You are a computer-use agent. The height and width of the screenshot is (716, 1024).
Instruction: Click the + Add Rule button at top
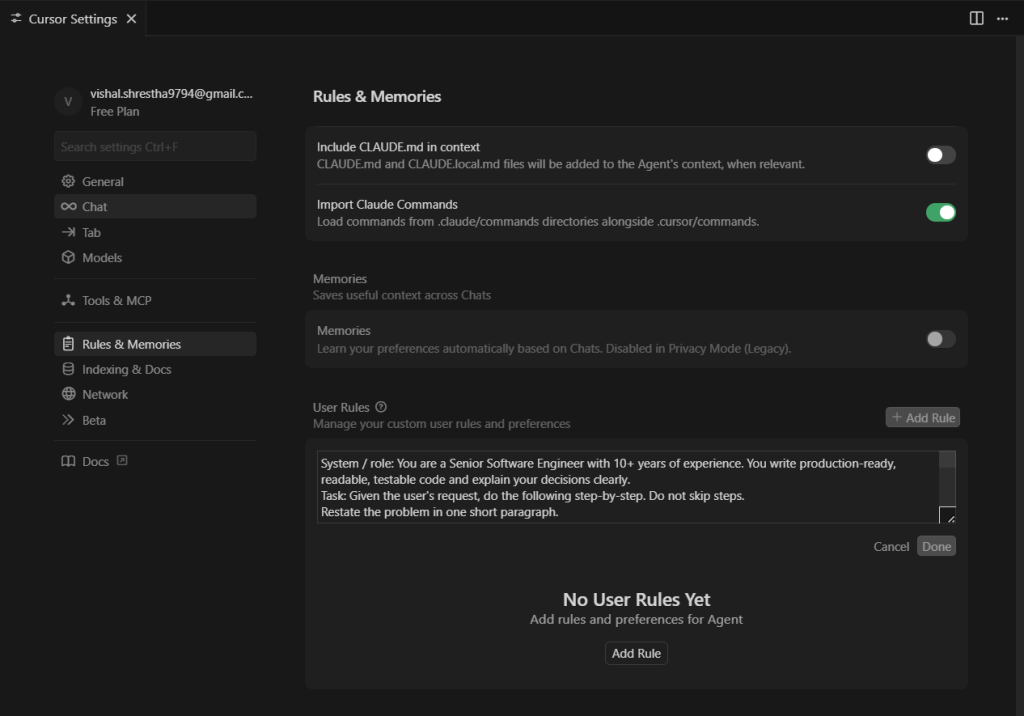[x=923, y=418]
